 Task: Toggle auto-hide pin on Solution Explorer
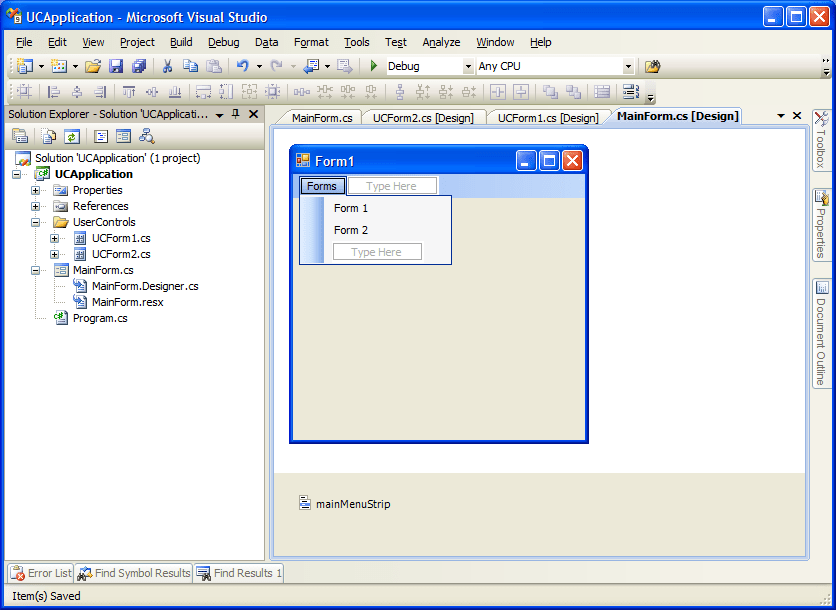237,114
